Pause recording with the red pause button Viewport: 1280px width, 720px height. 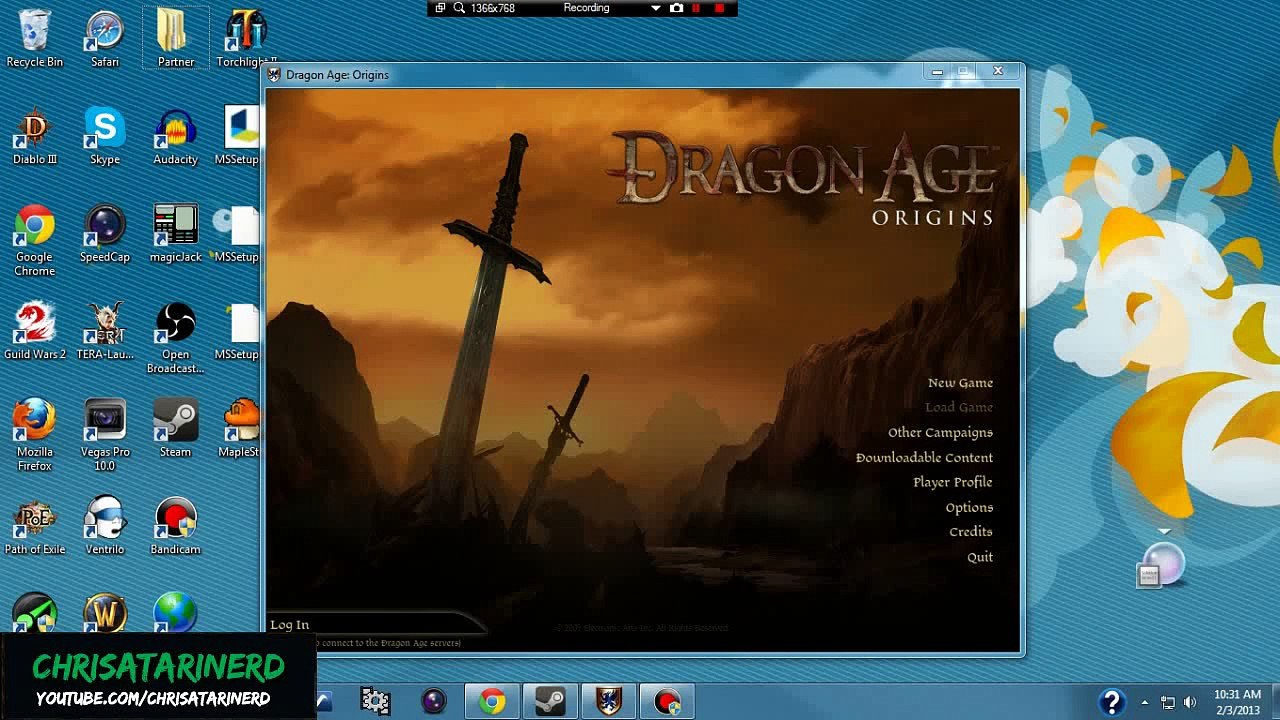click(697, 8)
